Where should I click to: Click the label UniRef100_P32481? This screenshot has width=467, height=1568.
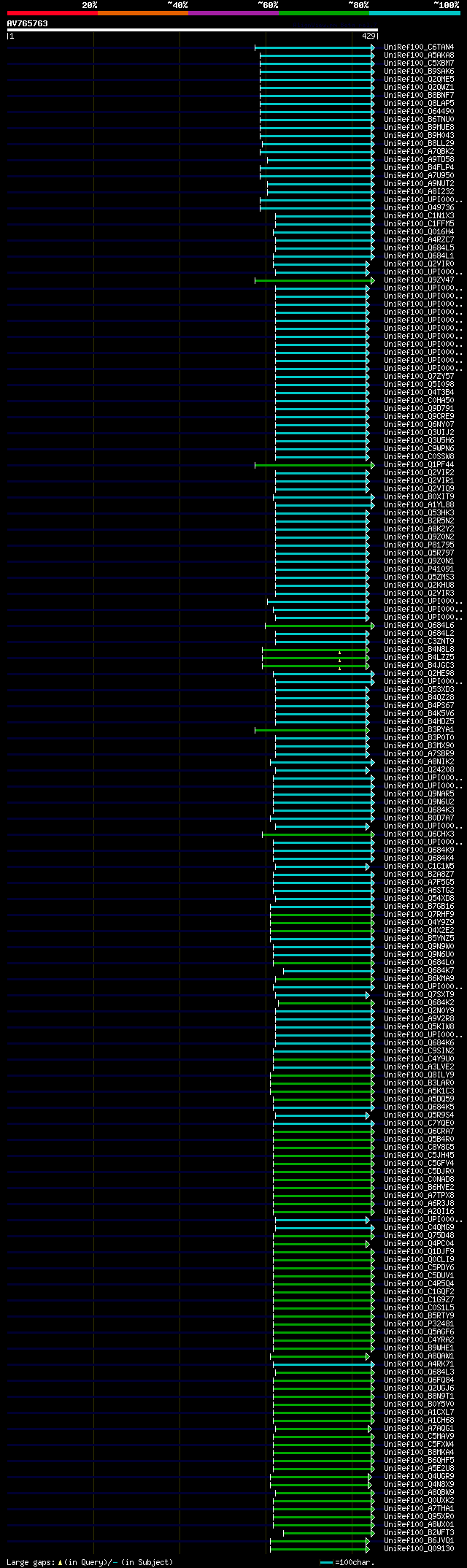pyautogui.click(x=419, y=1323)
